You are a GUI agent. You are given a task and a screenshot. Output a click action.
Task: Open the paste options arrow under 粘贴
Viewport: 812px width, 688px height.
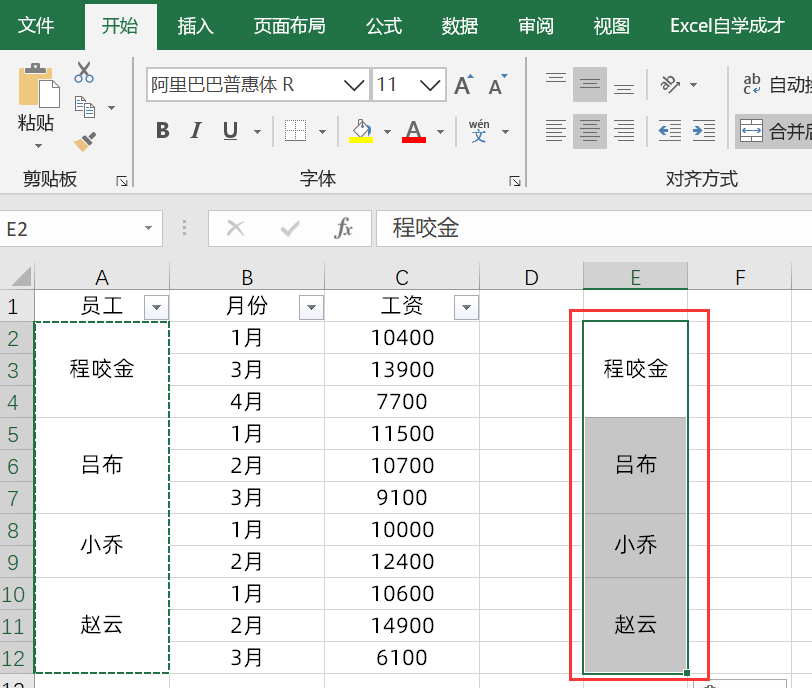tap(38, 146)
